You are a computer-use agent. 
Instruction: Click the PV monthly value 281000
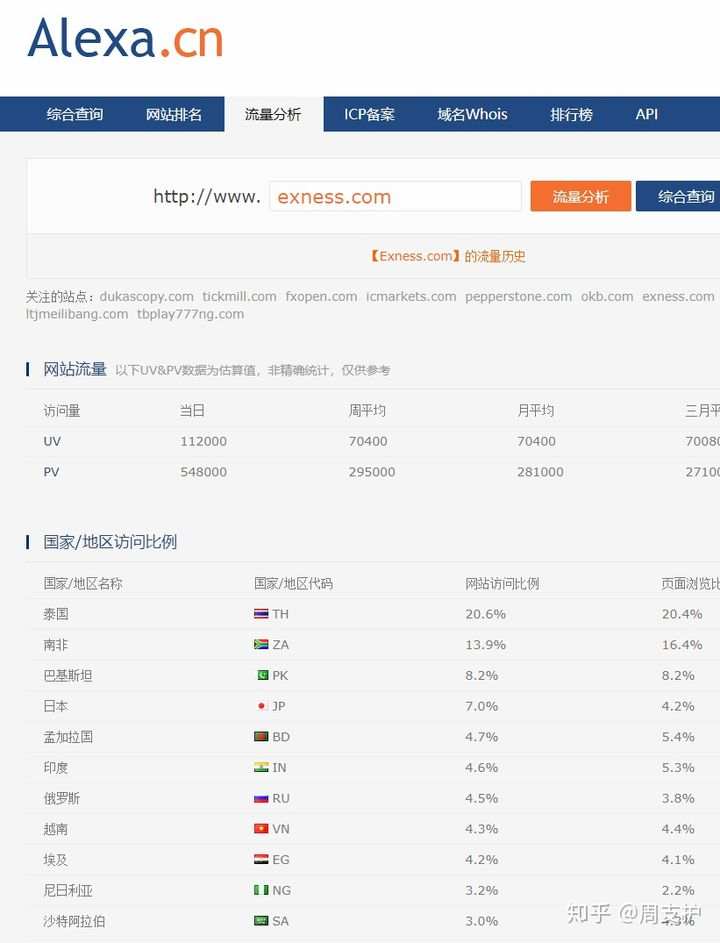[540, 472]
